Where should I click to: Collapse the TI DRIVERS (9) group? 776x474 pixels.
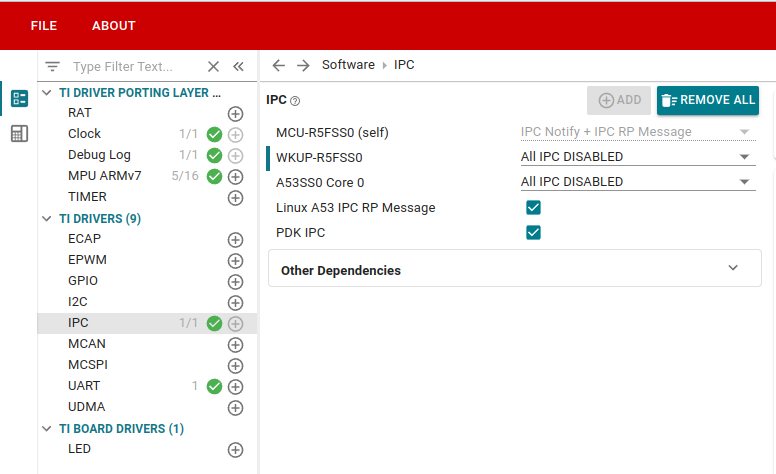[48, 219]
